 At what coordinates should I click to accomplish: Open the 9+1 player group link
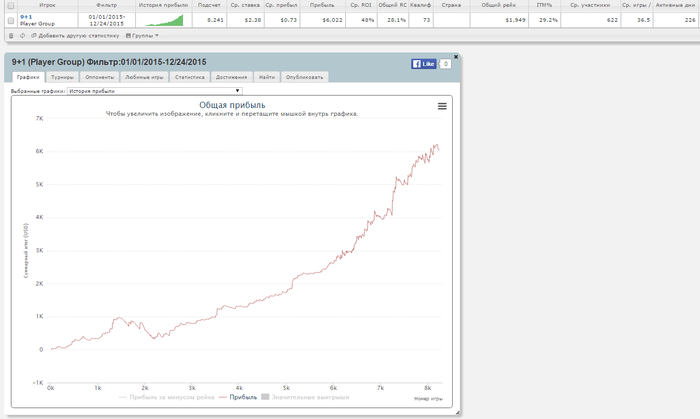pos(26,17)
